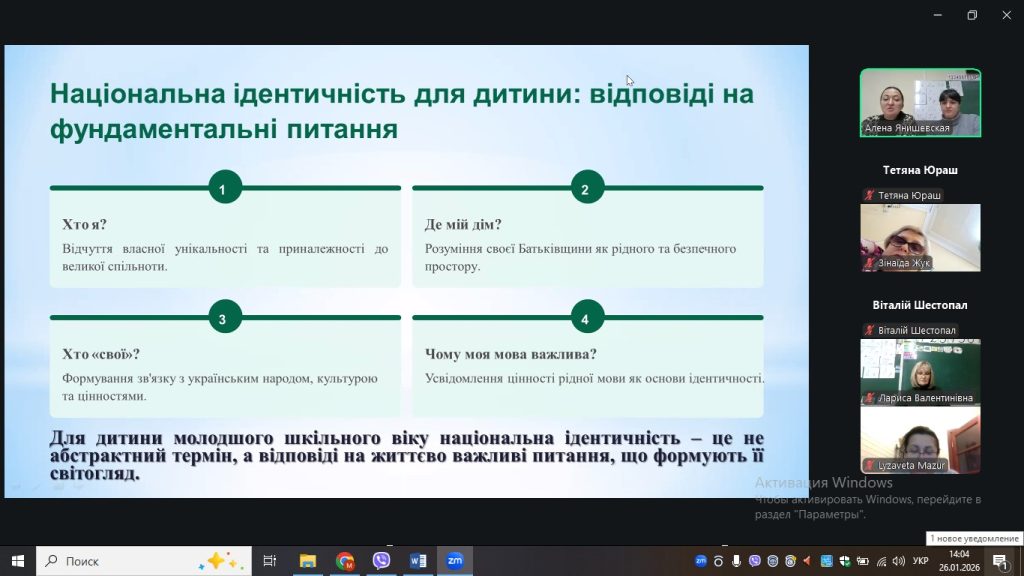Open Лариса Валентинівна's video tile
The image size is (1024, 576).
tap(920, 371)
